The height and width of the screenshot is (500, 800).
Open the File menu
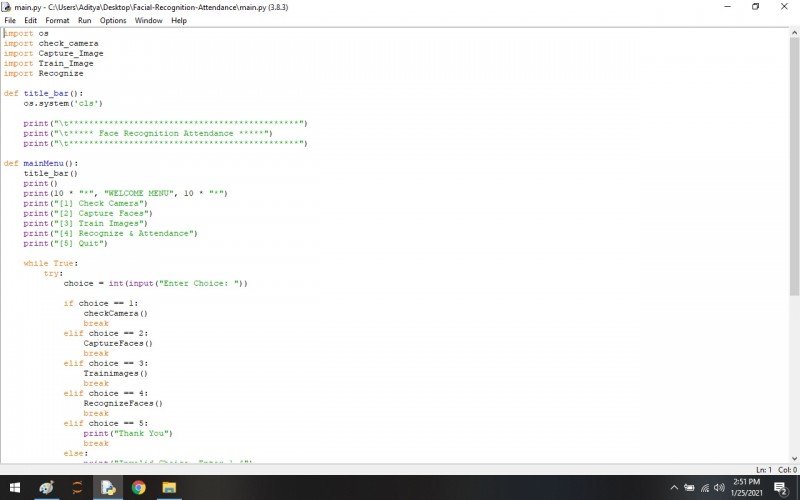point(10,20)
